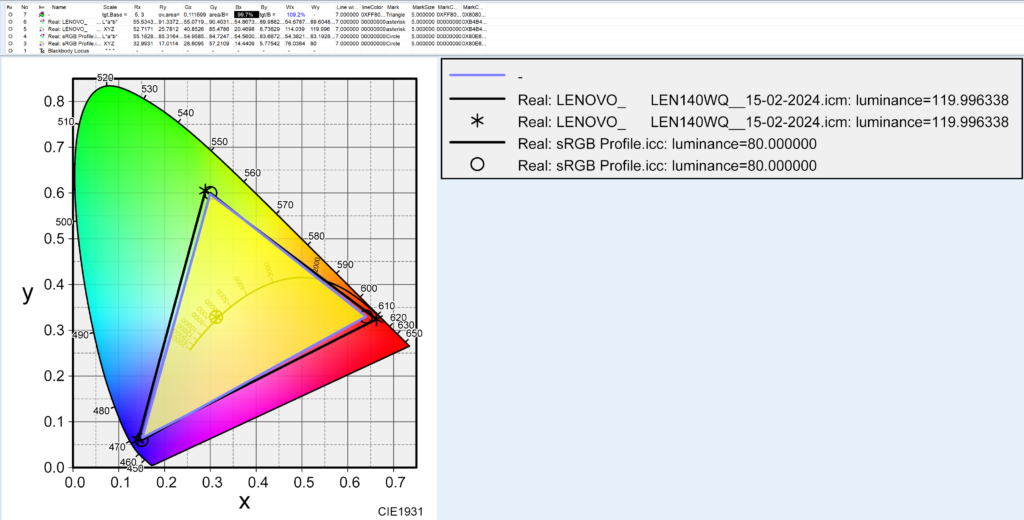Click the No column header
The width and height of the screenshot is (1024, 520).
point(25,7)
